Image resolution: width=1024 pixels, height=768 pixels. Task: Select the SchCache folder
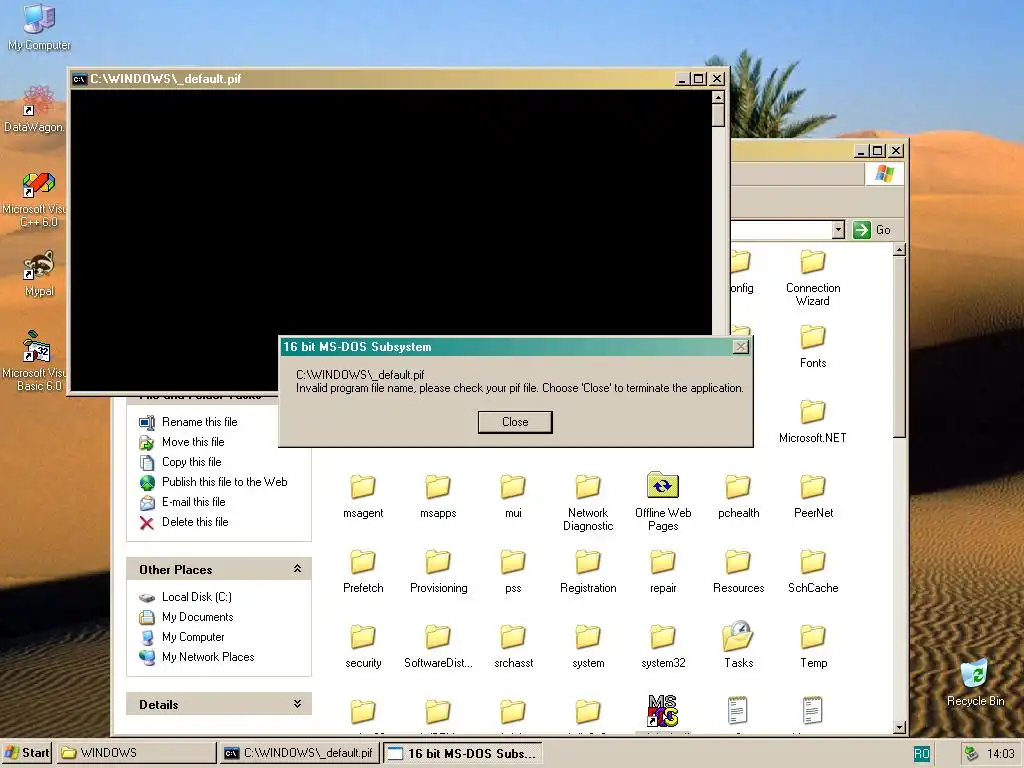pos(813,571)
